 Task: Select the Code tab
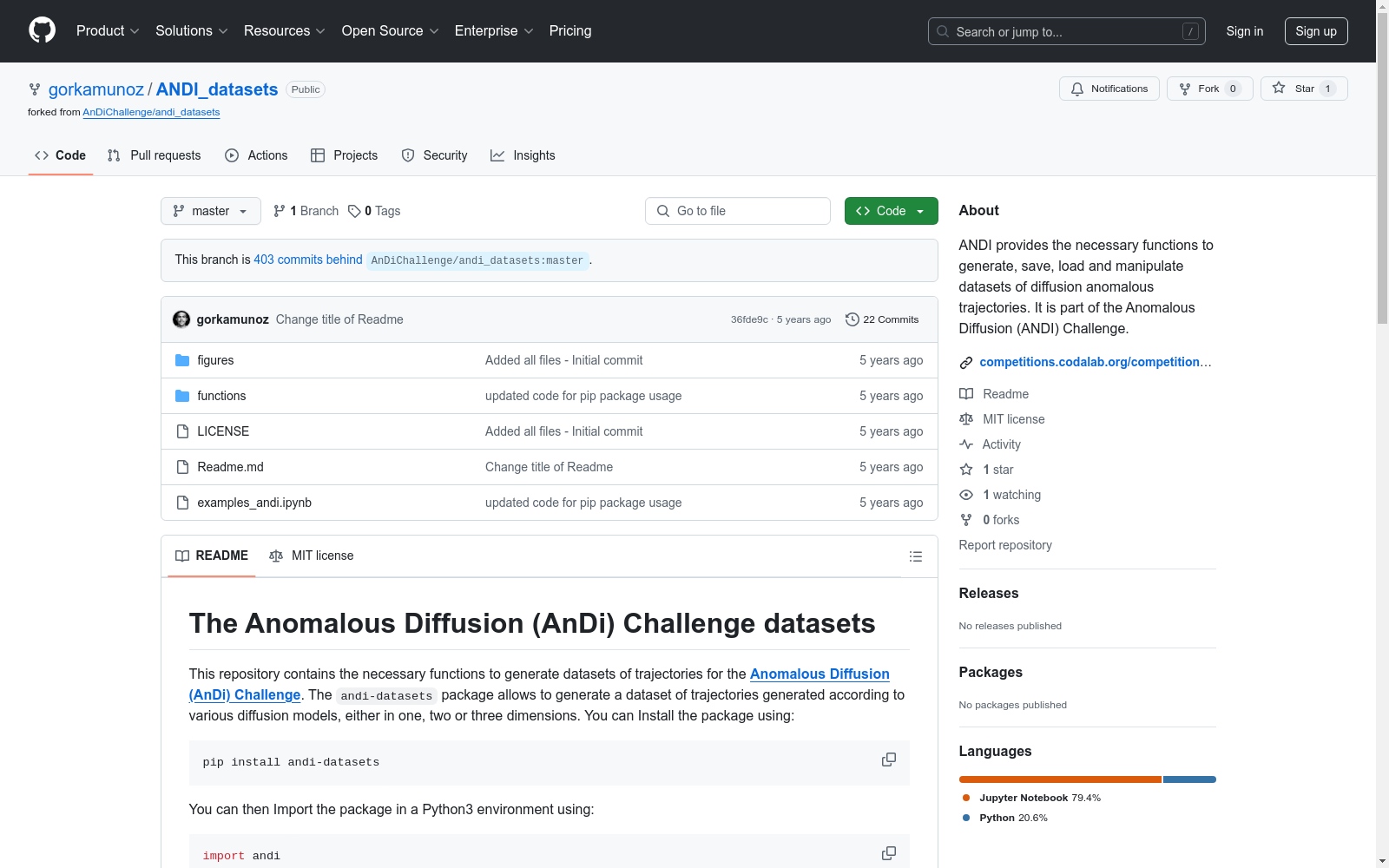point(61,155)
